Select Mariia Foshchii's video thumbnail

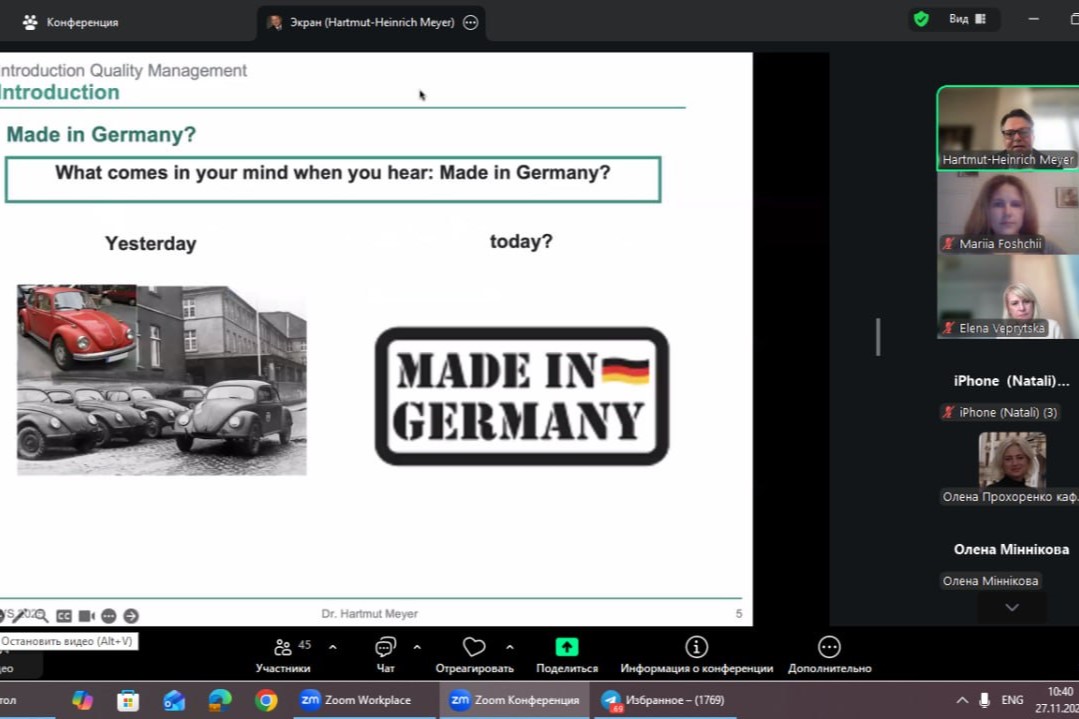[1006, 213]
